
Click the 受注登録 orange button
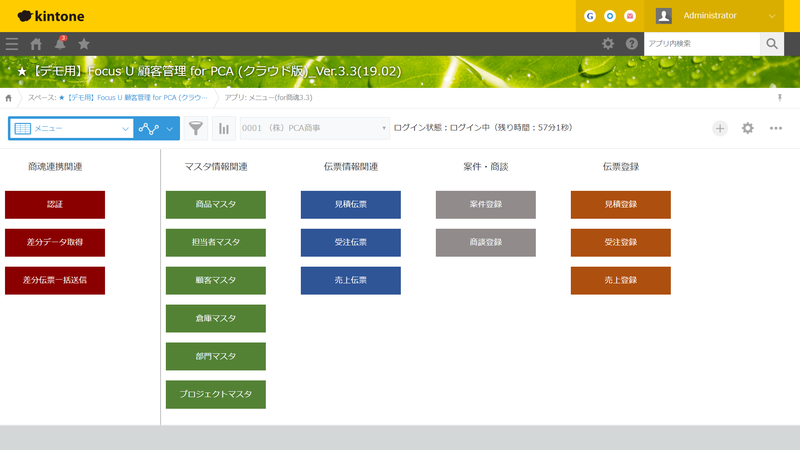[x=620, y=242]
